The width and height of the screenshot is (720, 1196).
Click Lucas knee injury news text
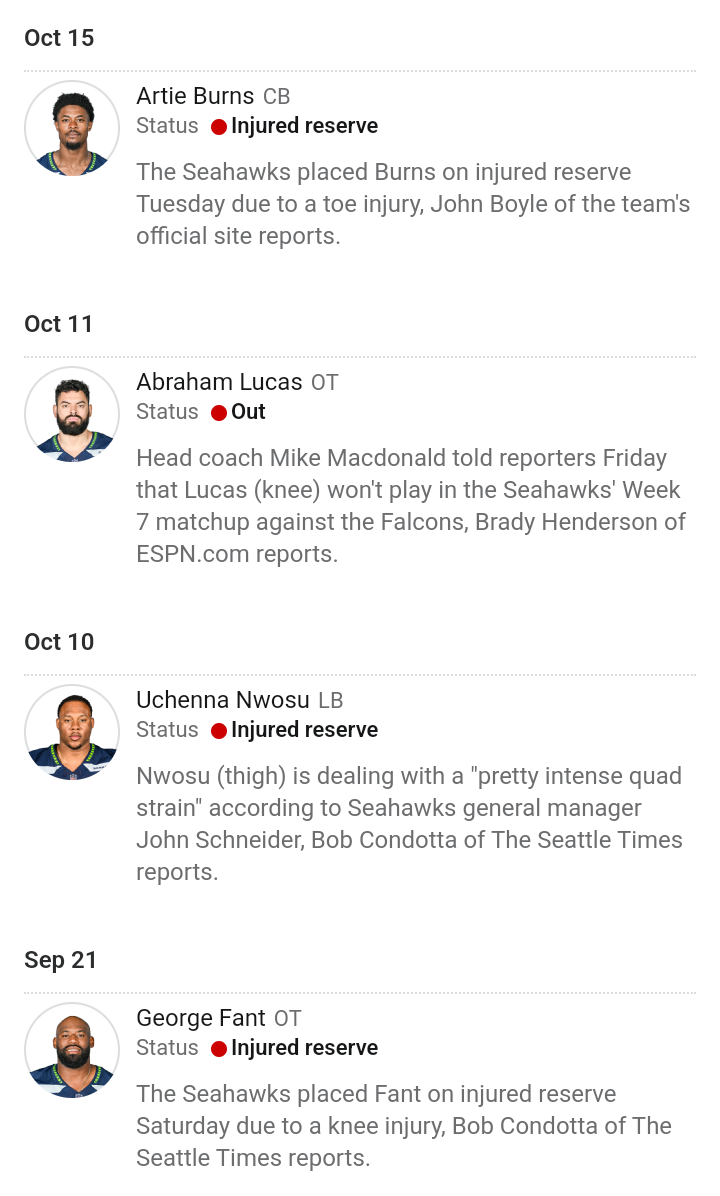pyautogui.click(x=411, y=506)
